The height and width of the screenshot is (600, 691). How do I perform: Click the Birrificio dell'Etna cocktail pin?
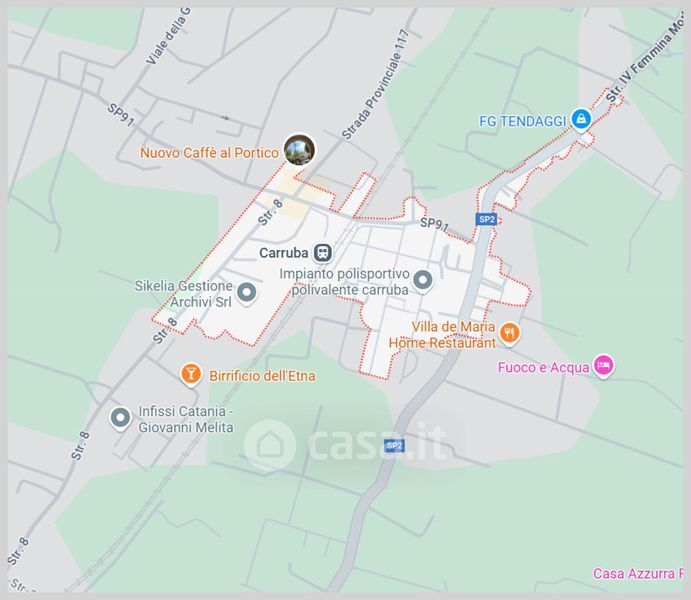[x=191, y=375]
